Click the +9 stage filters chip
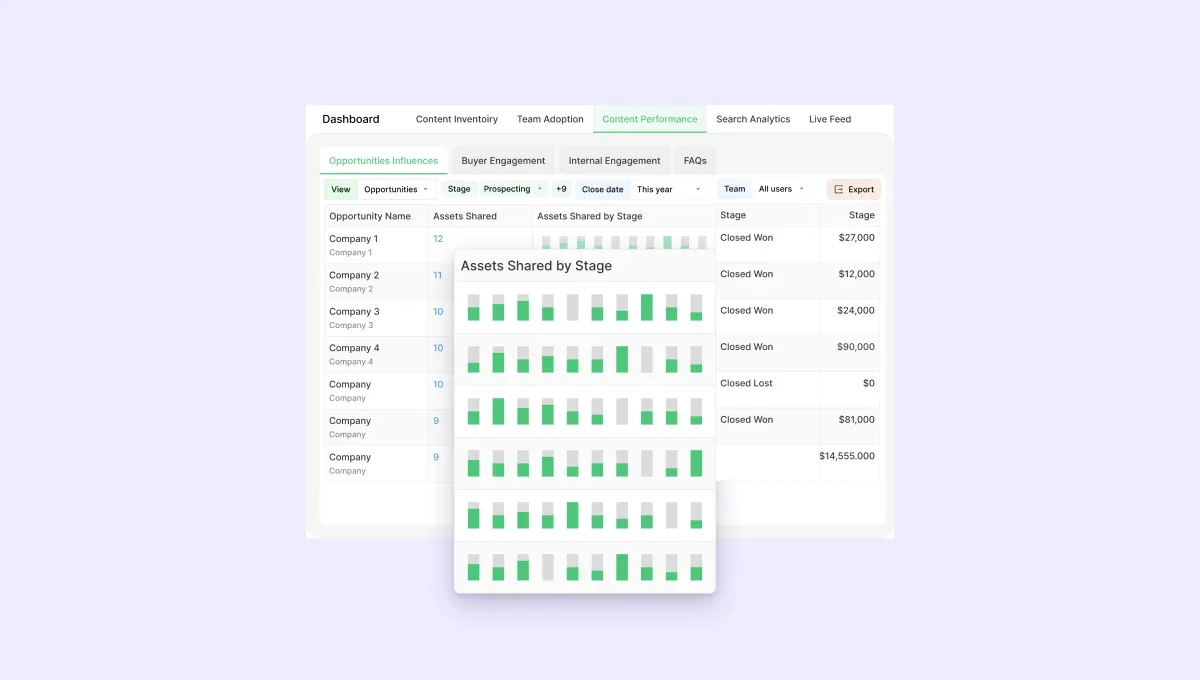Viewport: 1200px width, 680px height. point(561,189)
